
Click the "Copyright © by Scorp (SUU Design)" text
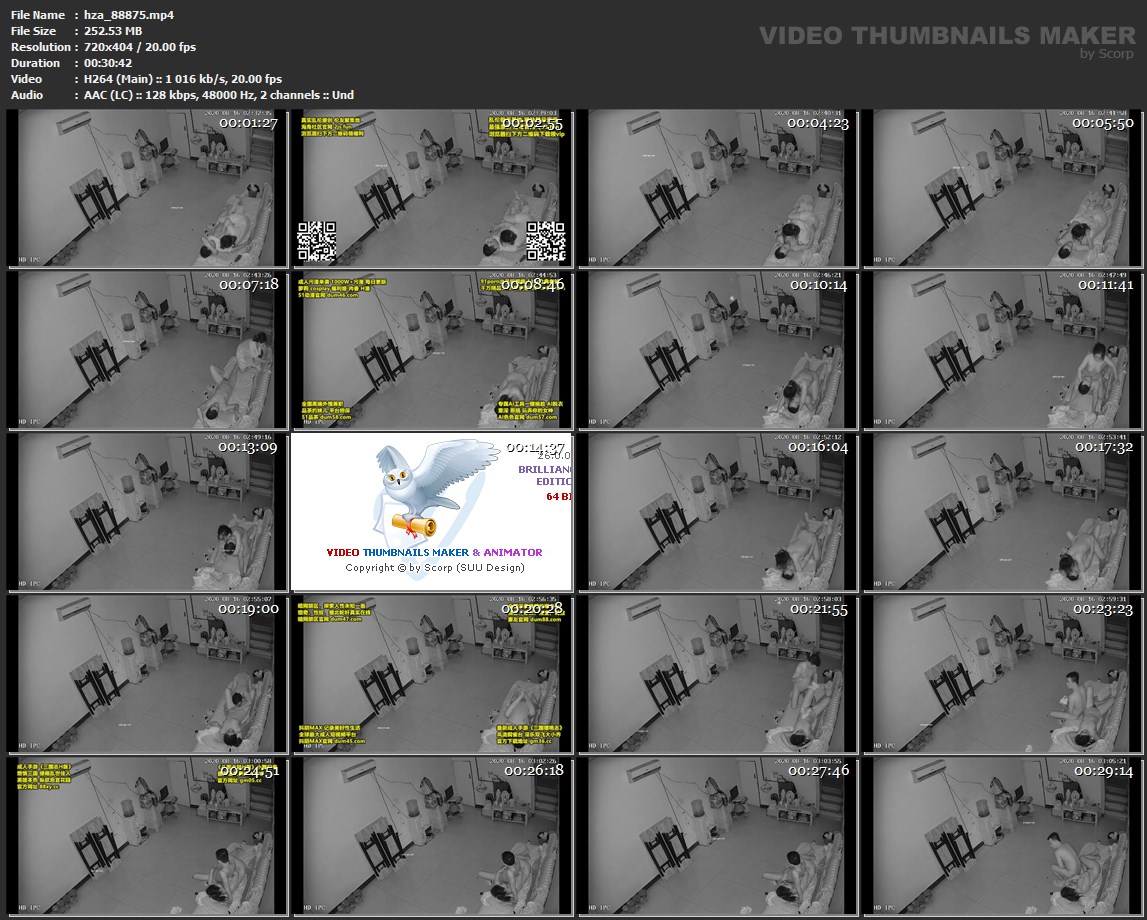pyautogui.click(x=434, y=567)
